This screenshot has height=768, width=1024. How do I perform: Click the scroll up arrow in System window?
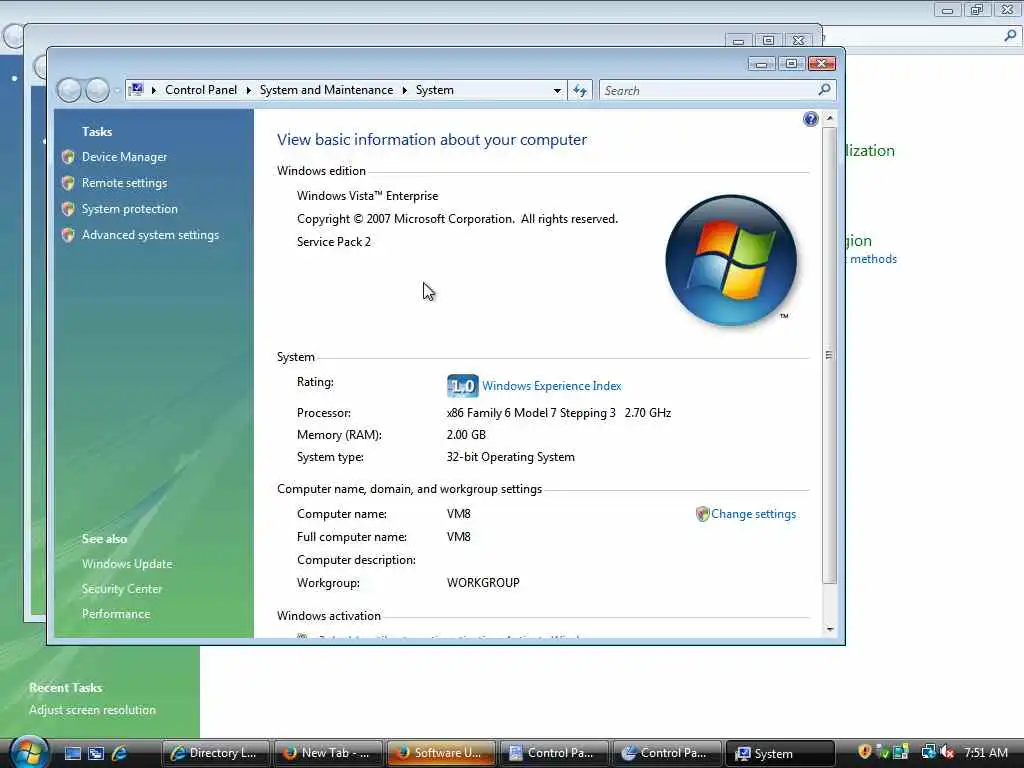pyautogui.click(x=829, y=119)
